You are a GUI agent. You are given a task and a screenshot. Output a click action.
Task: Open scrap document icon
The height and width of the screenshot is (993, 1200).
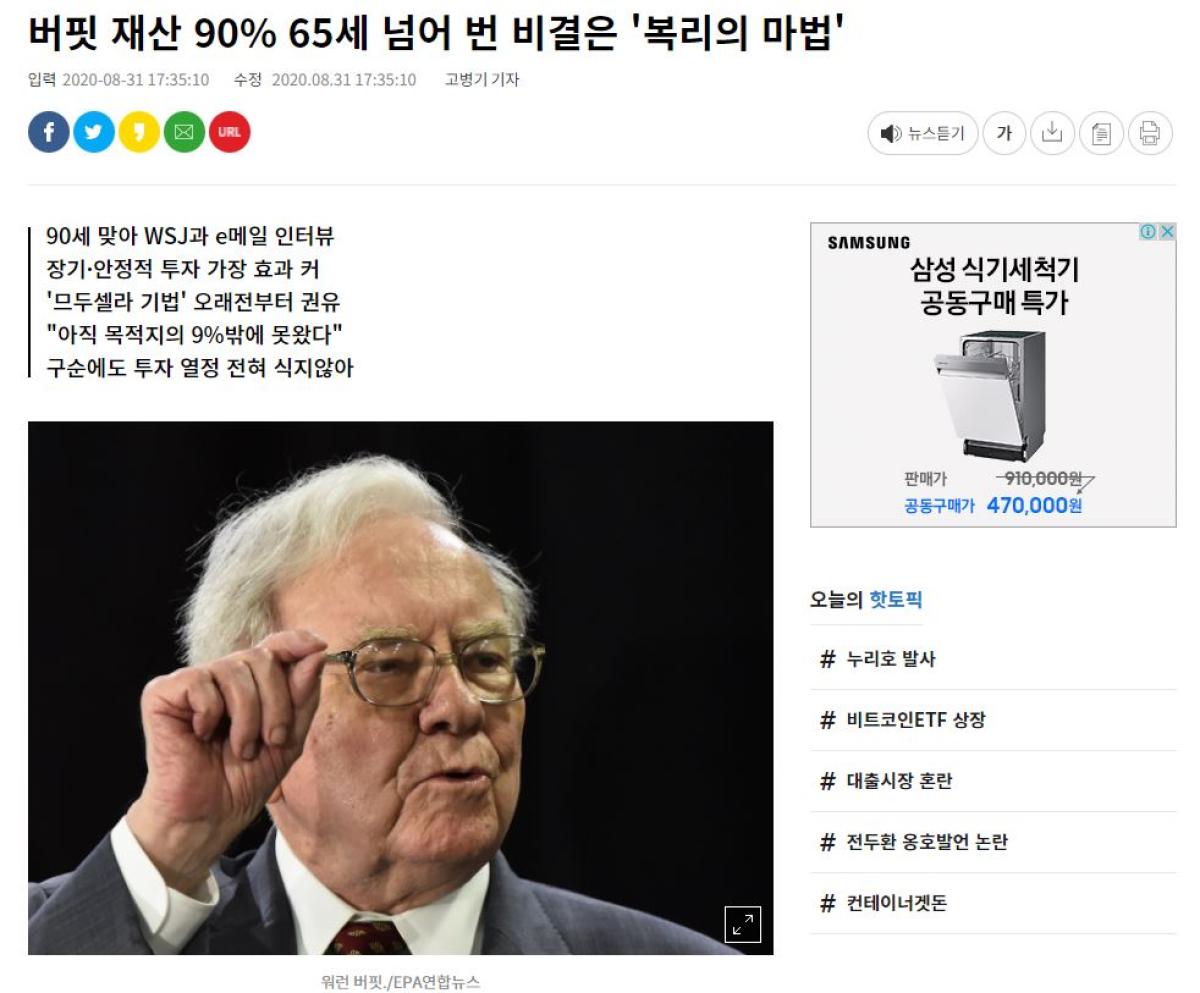(1101, 133)
